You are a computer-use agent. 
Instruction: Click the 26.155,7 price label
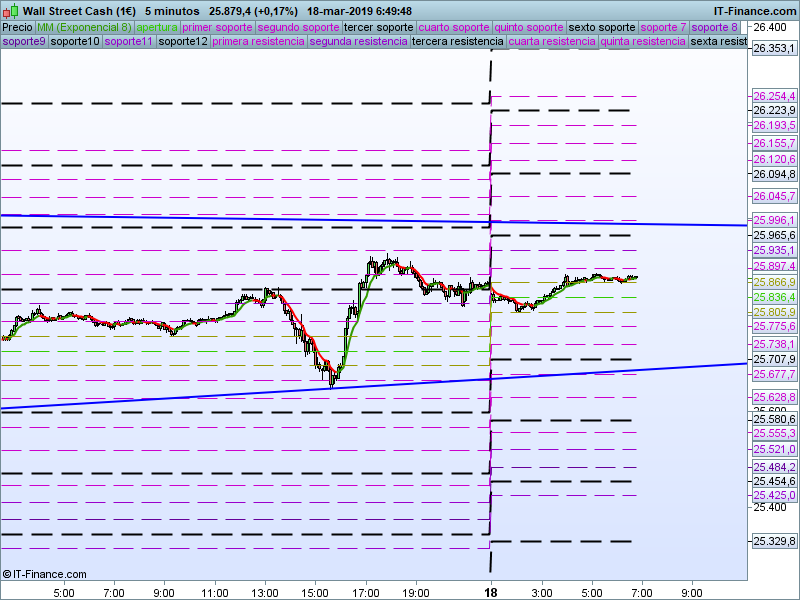pyautogui.click(x=774, y=143)
